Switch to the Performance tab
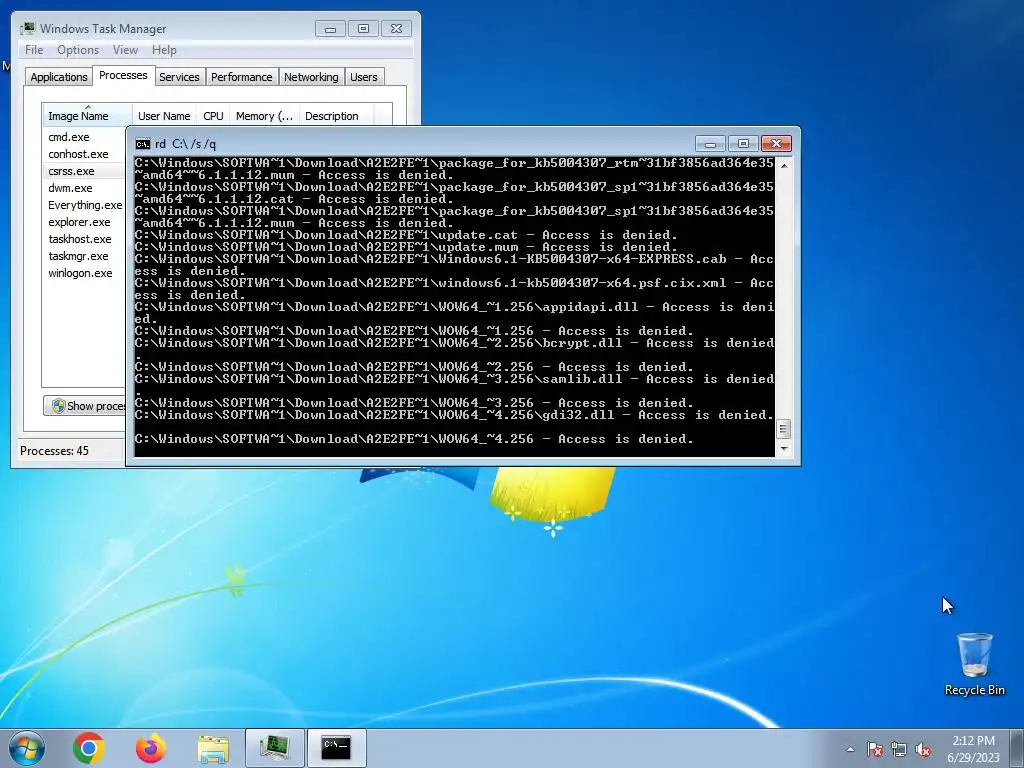 [242, 77]
